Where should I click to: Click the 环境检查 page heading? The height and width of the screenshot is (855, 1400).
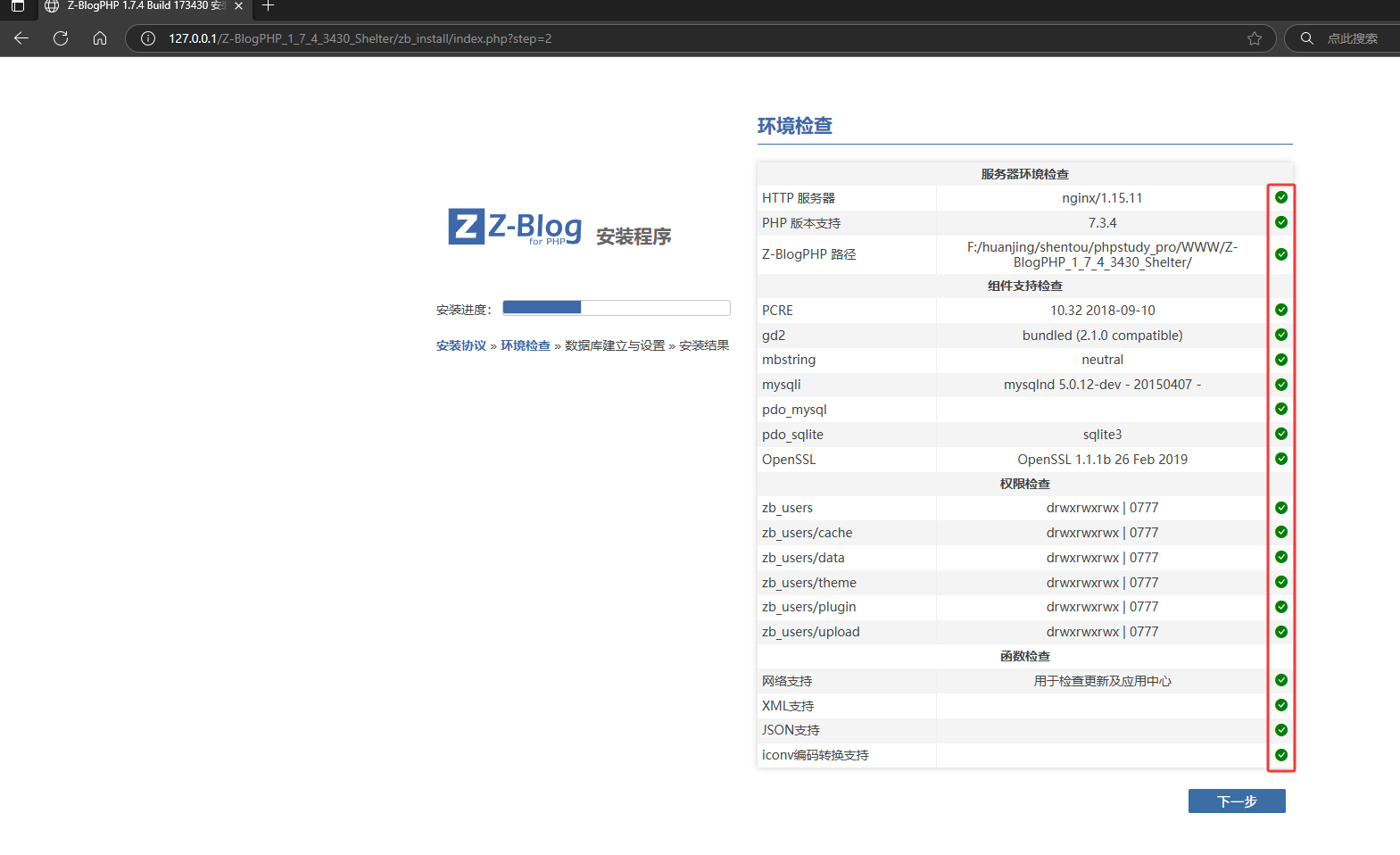pos(794,126)
